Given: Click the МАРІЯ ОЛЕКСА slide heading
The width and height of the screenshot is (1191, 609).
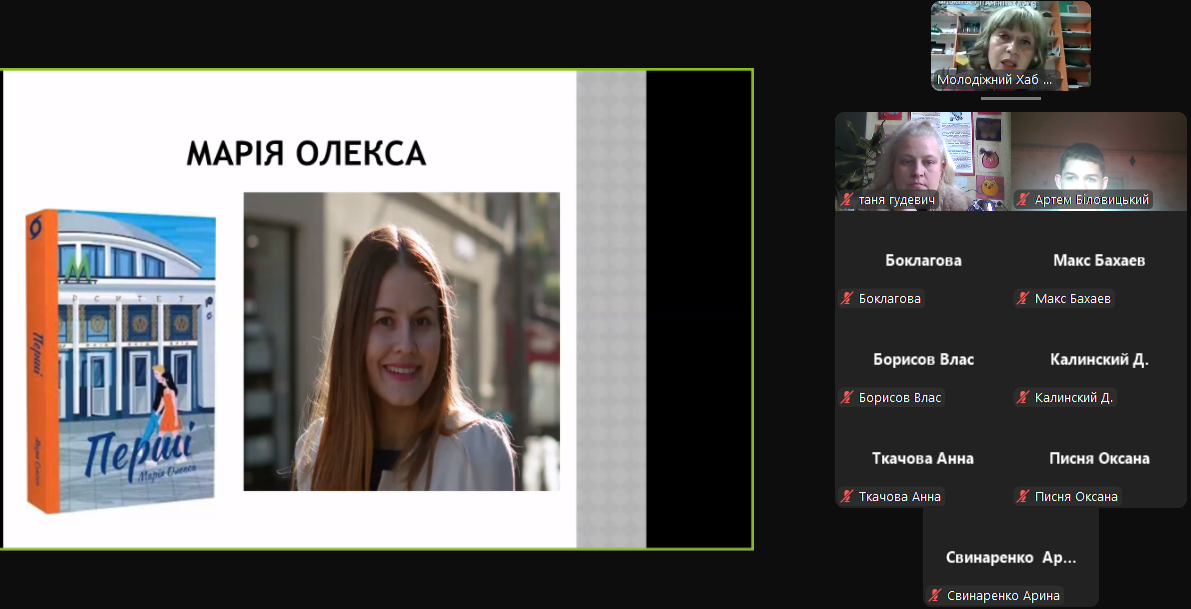Looking at the screenshot, I should pyautogui.click(x=306, y=153).
